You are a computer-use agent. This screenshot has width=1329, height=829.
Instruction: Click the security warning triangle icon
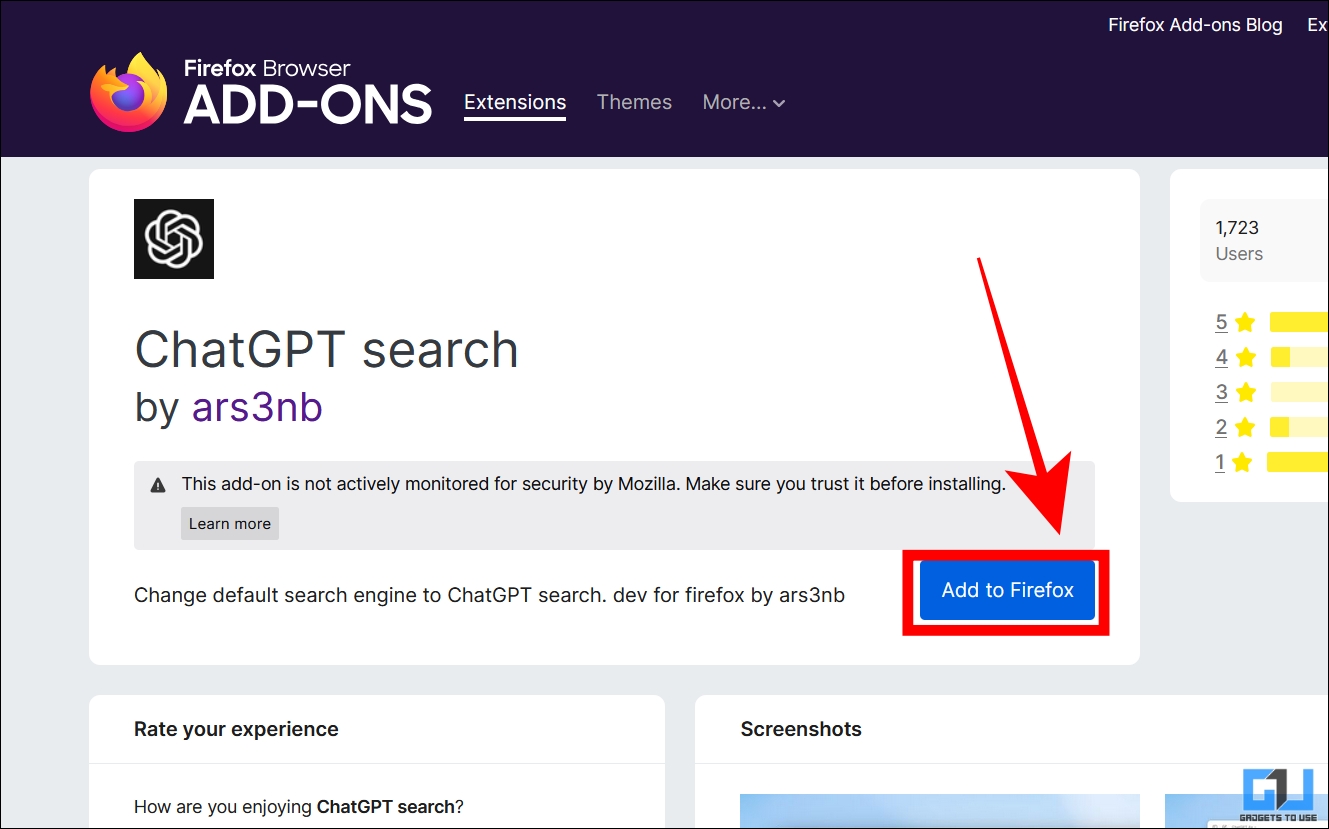coord(158,485)
